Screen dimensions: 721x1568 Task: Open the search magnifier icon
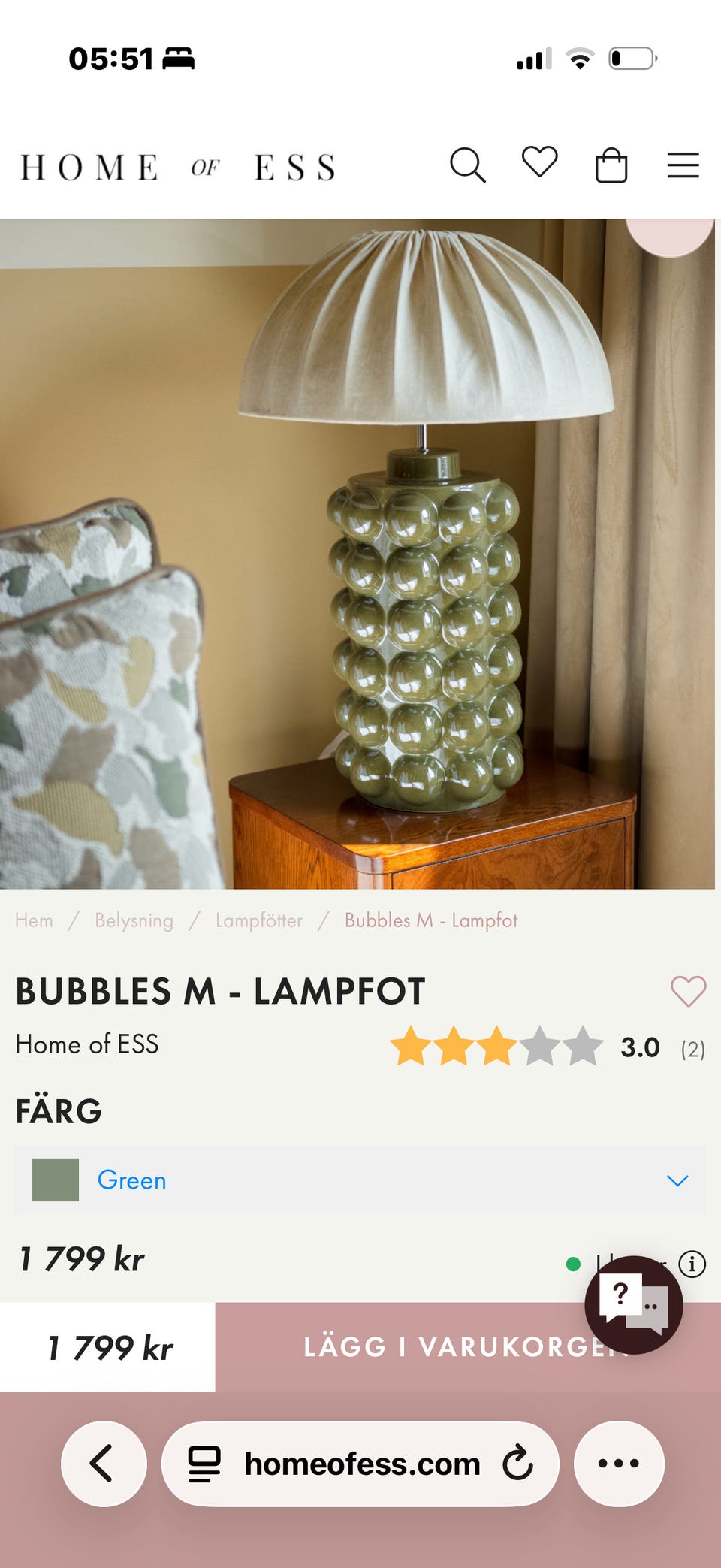click(467, 165)
